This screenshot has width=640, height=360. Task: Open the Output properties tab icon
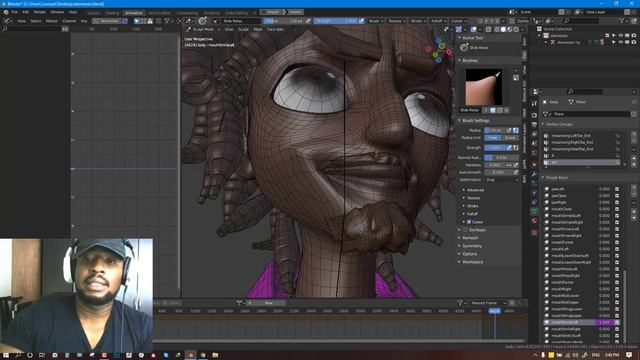(534, 124)
